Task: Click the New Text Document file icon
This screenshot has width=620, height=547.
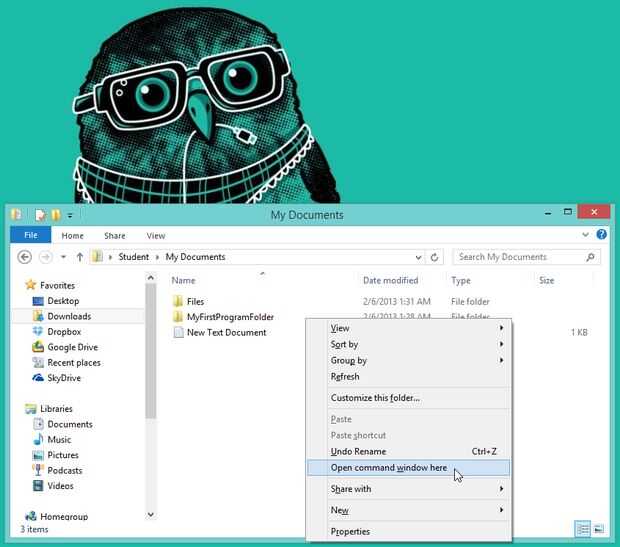Action: point(178,332)
